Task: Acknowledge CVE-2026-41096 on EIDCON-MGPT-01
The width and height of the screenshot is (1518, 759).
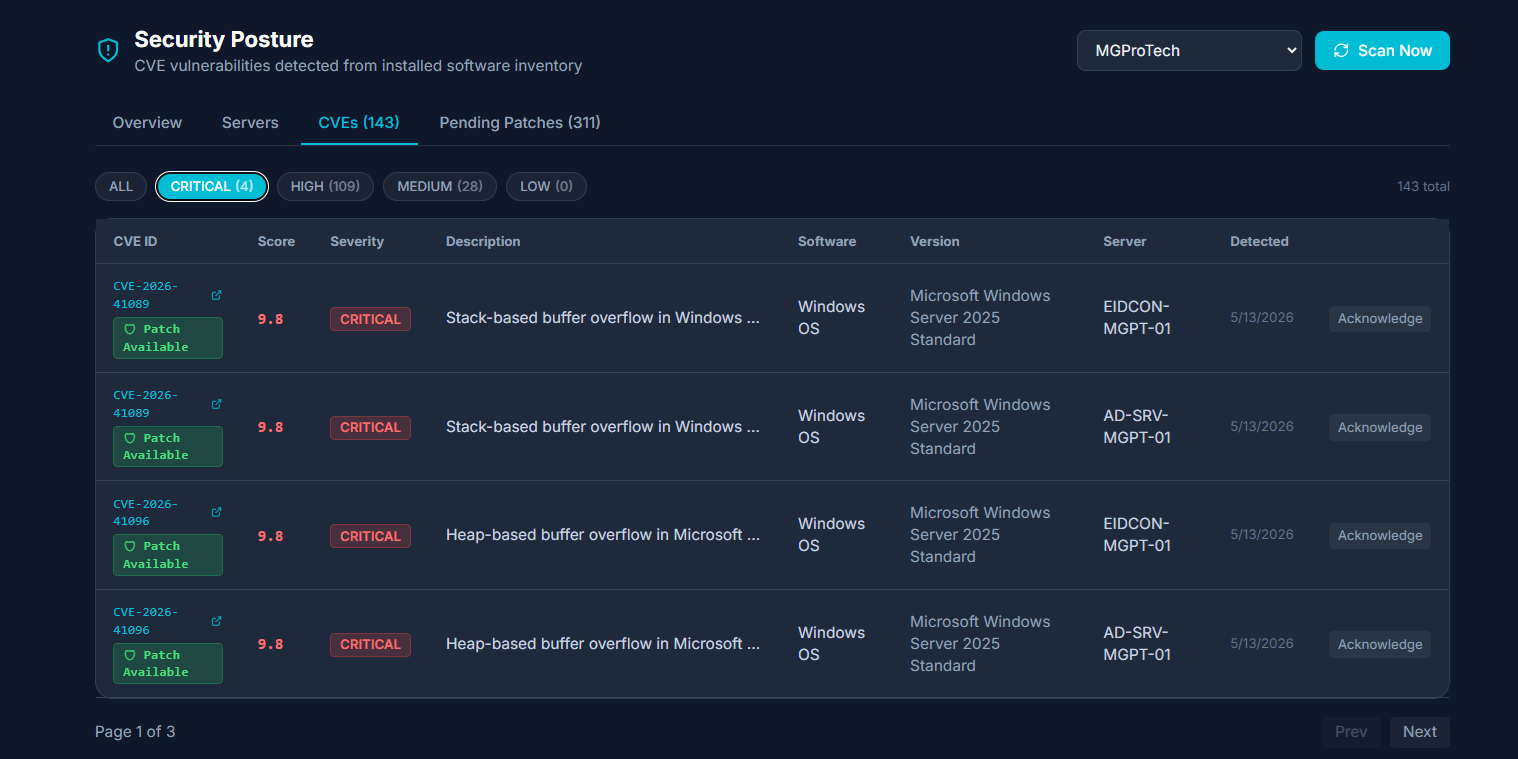Action: (1380, 535)
